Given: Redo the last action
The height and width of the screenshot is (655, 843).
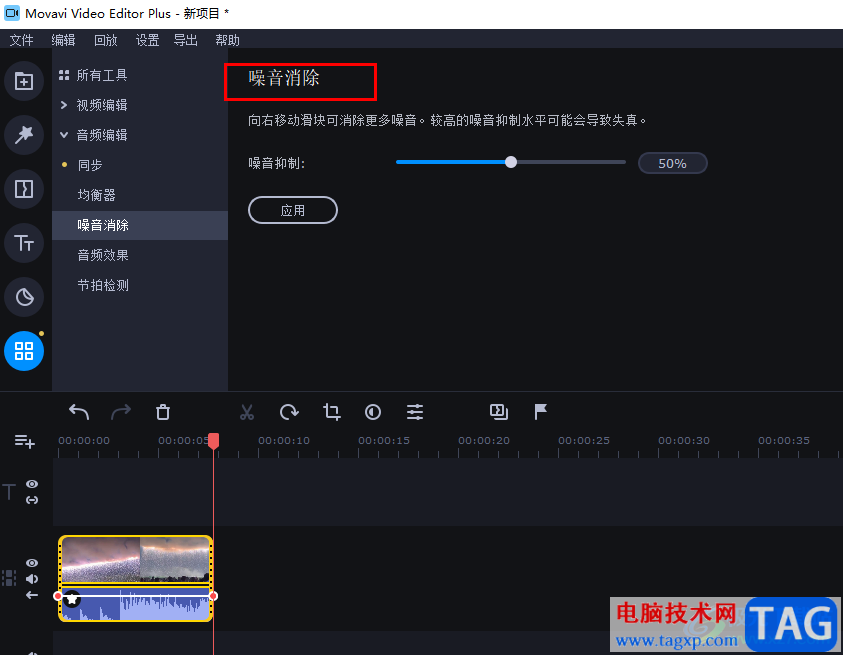Looking at the screenshot, I should (121, 412).
